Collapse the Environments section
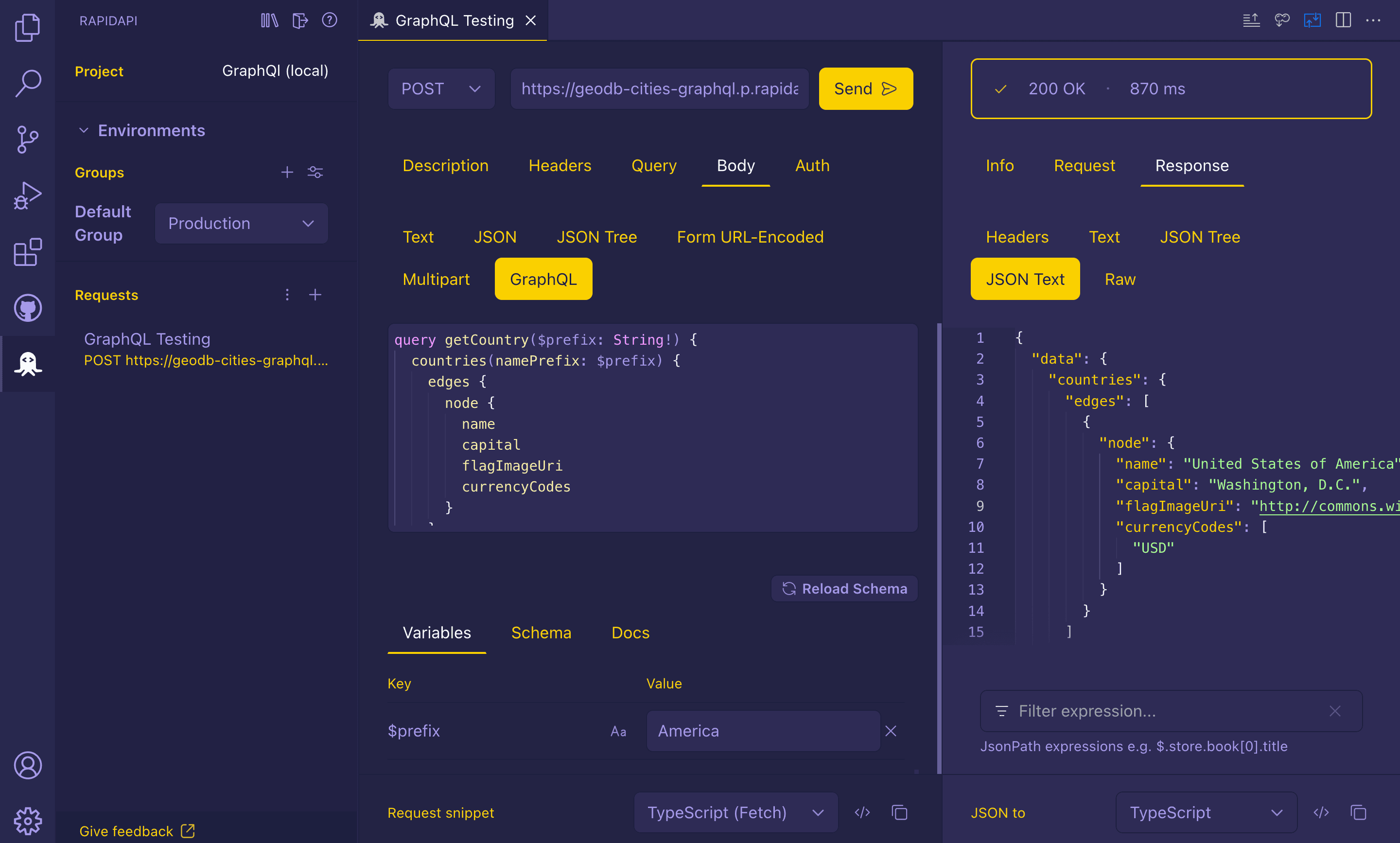The height and width of the screenshot is (843, 1400). point(84,131)
